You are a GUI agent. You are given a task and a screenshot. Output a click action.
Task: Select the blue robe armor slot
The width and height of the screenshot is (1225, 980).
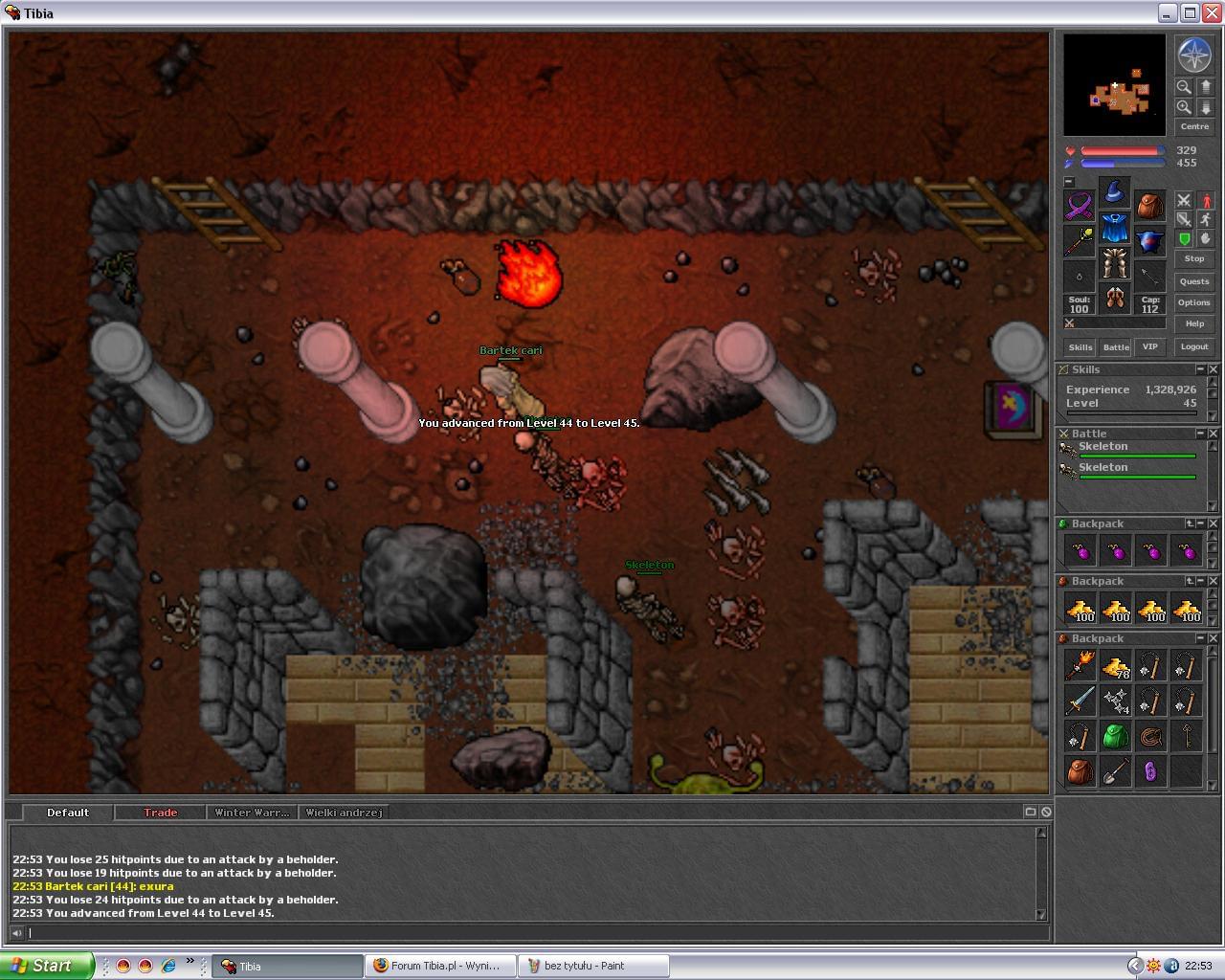(x=1115, y=229)
